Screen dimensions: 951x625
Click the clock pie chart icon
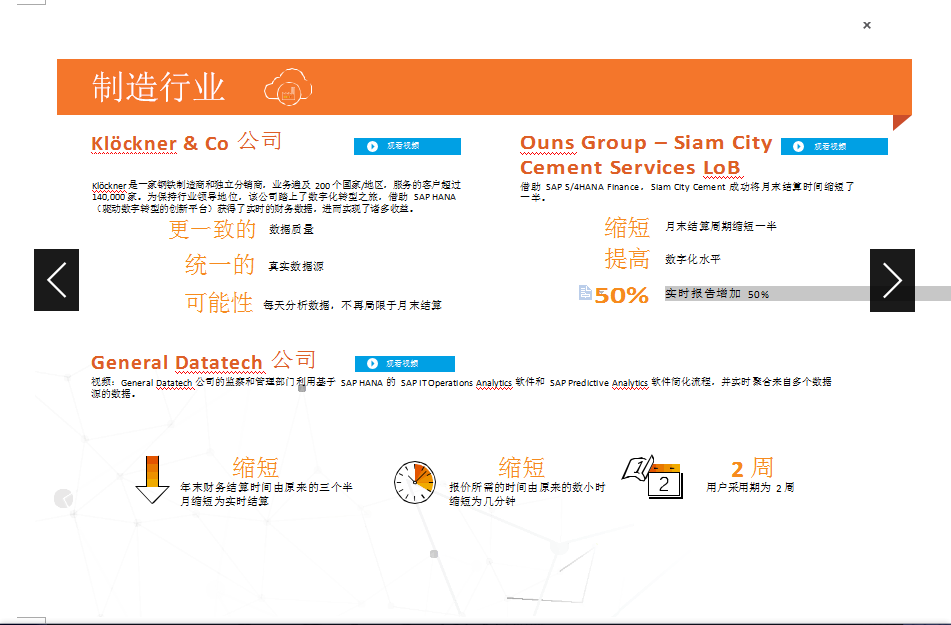coord(415,482)
